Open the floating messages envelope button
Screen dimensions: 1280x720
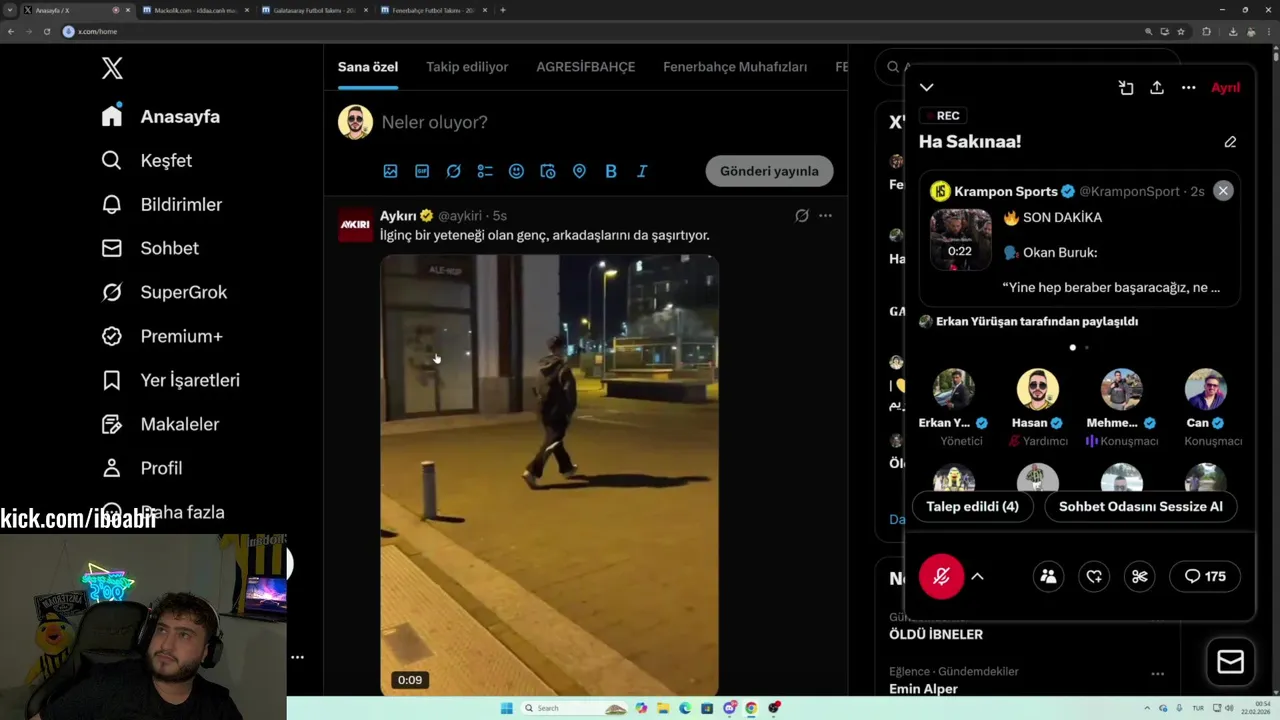[1230, 662]
